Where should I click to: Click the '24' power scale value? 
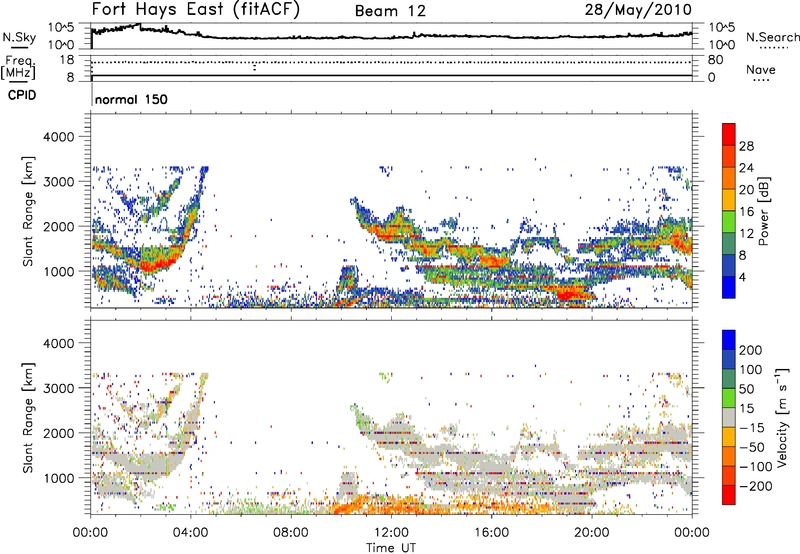point(746,168)
